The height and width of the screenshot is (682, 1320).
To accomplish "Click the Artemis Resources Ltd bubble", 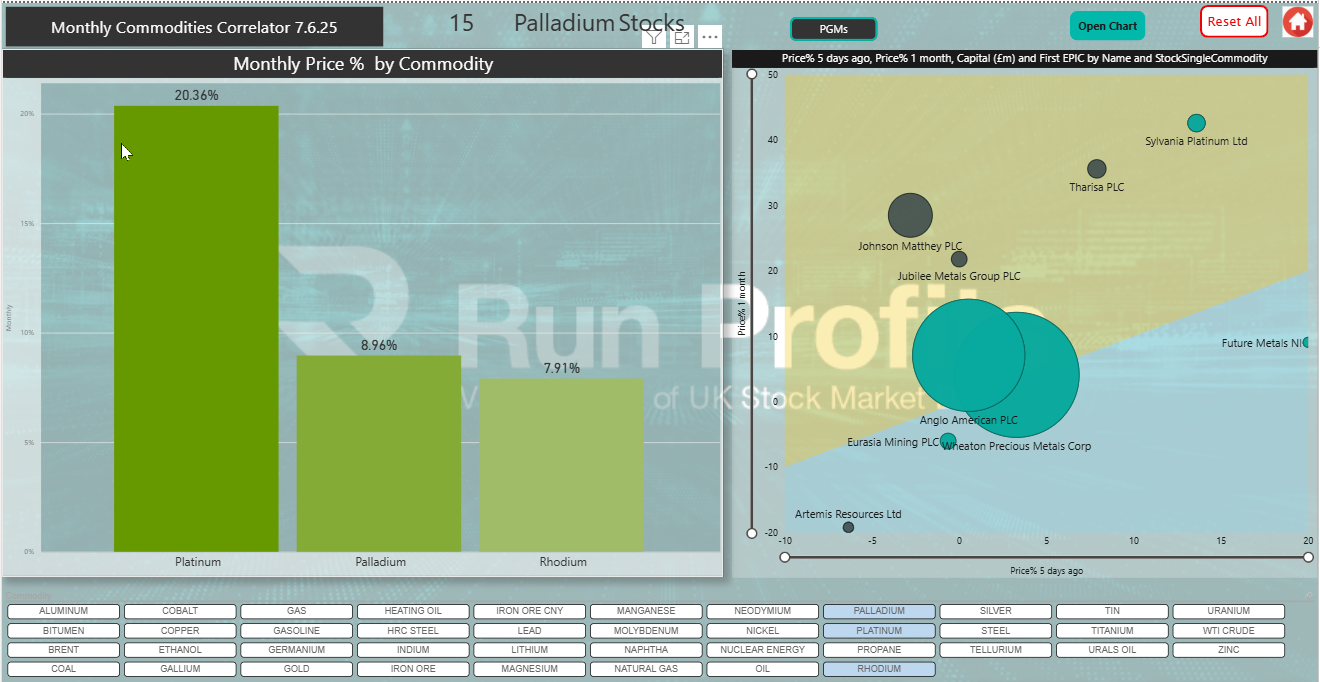I will click(x=848, y=527).
